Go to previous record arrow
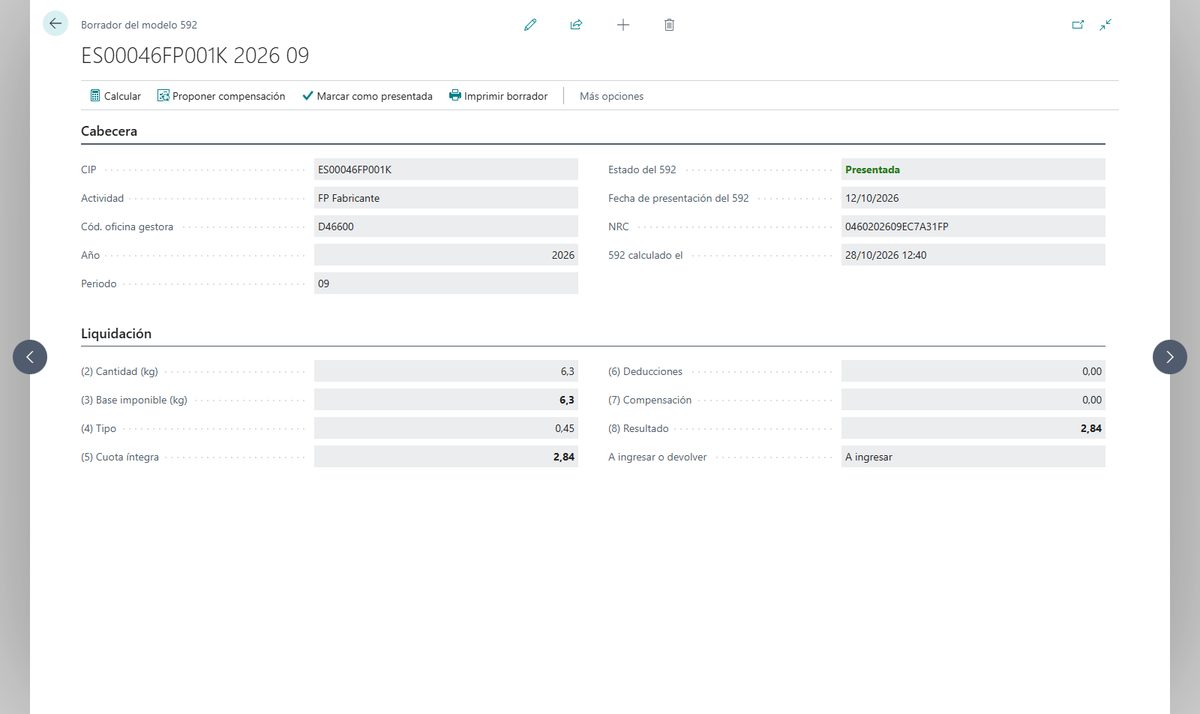The image size is (1200, 714). point(30,357)
